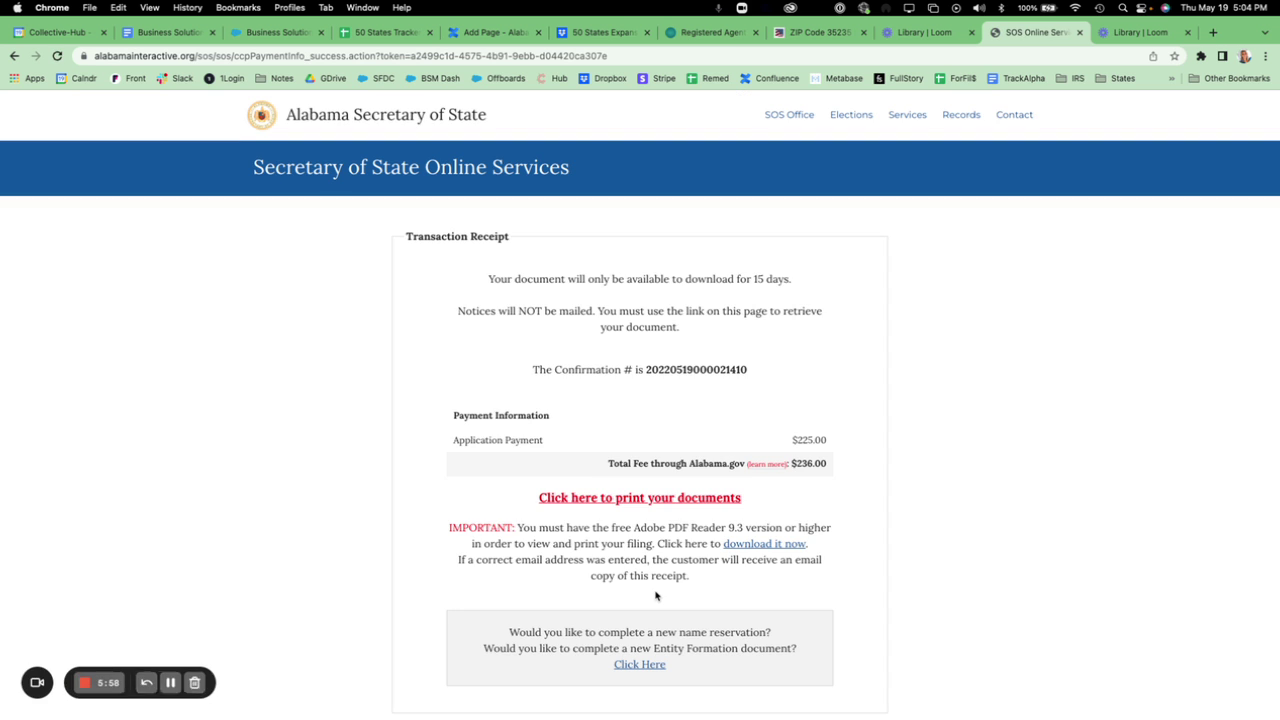
Task: Pause the Loom recording
Action: (x=170, y=682)
